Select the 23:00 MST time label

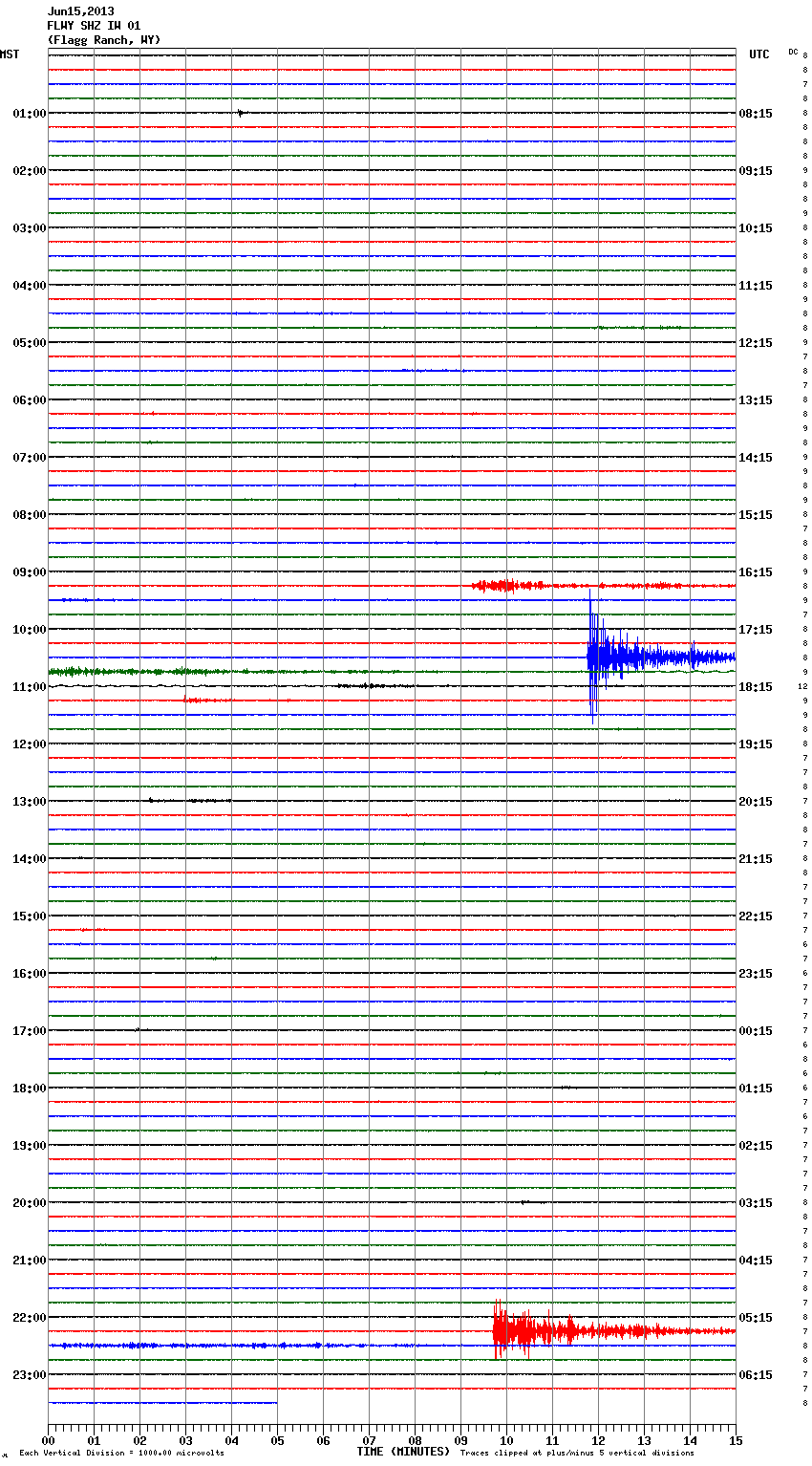pos(29,1375)
